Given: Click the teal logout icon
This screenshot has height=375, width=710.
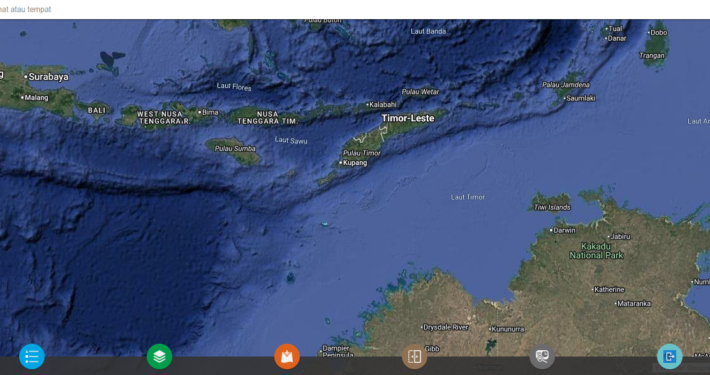Looking at the screenshot, I should coord(670,356).
